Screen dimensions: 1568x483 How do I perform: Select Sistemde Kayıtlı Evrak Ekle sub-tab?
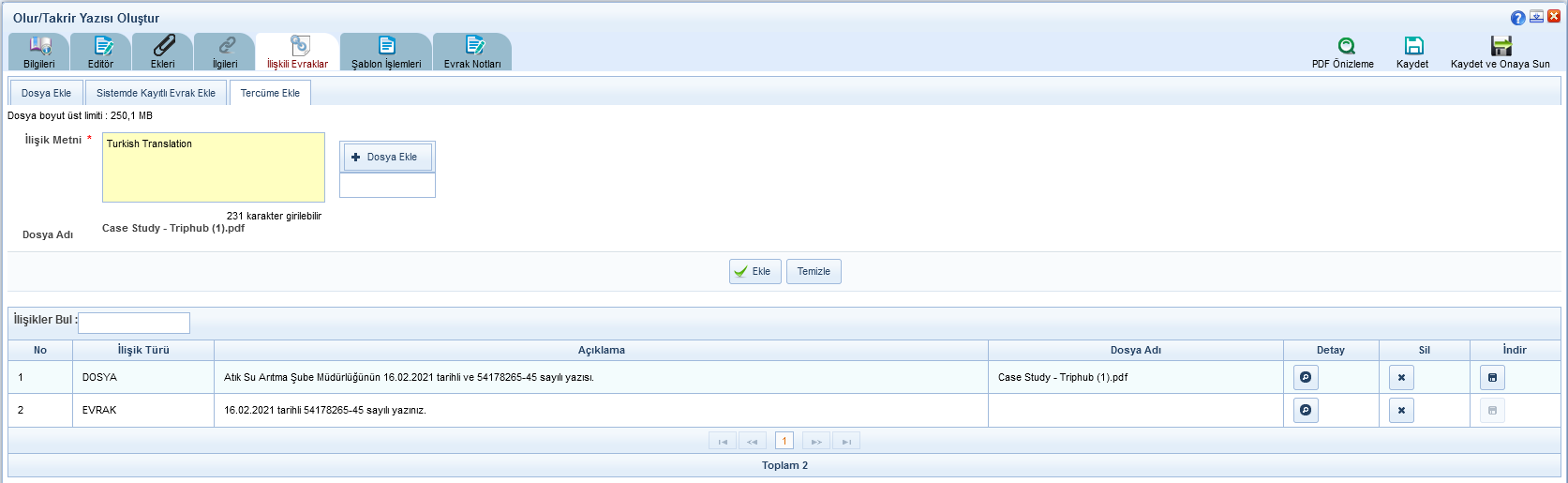pyautogui.click(x=156, y=93)
